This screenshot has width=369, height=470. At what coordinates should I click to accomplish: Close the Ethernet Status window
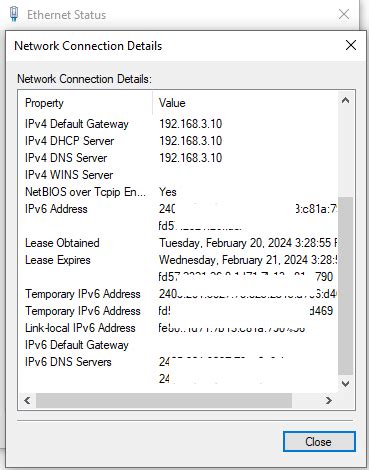pos(344,14)
